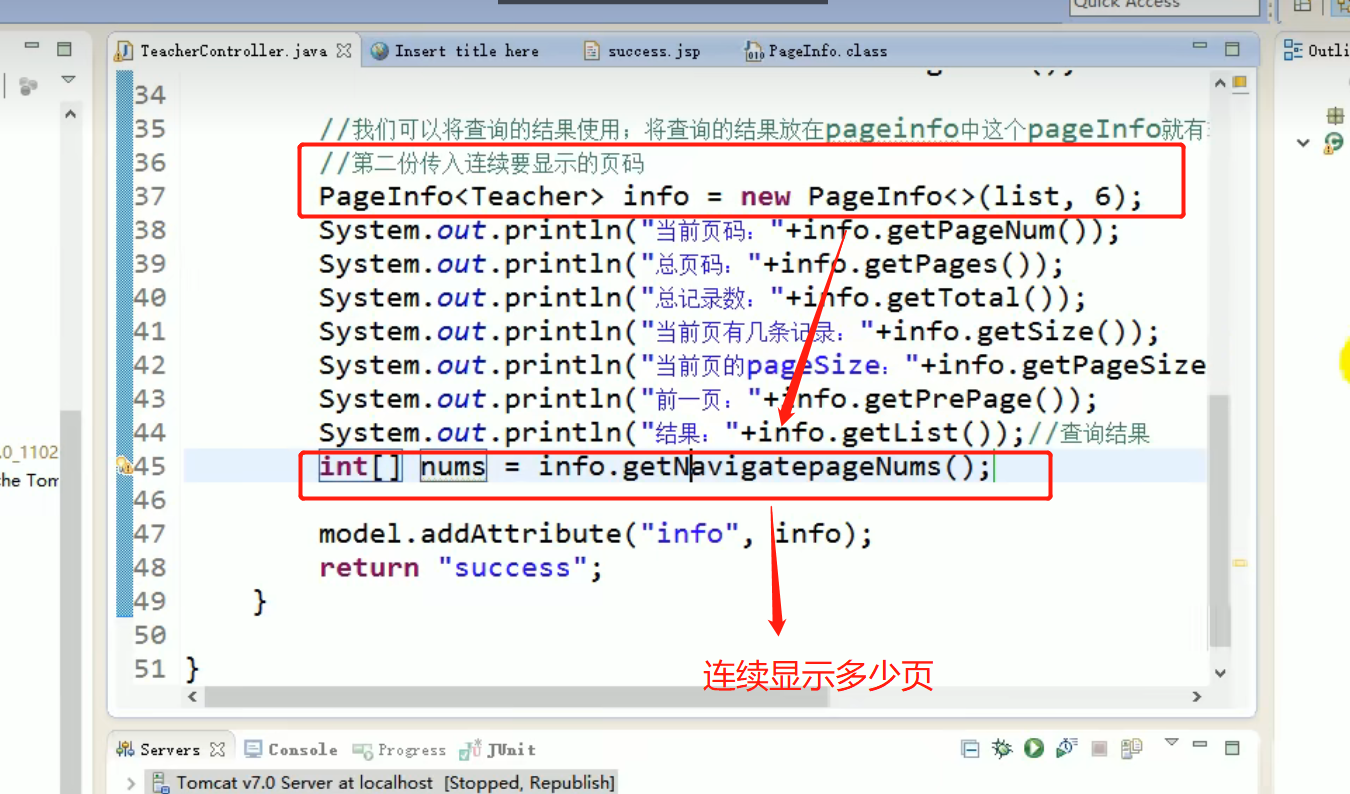Viewport: 1350px width, 794px height.
Task: Open the JUnit tab
Action: (499, 749)
